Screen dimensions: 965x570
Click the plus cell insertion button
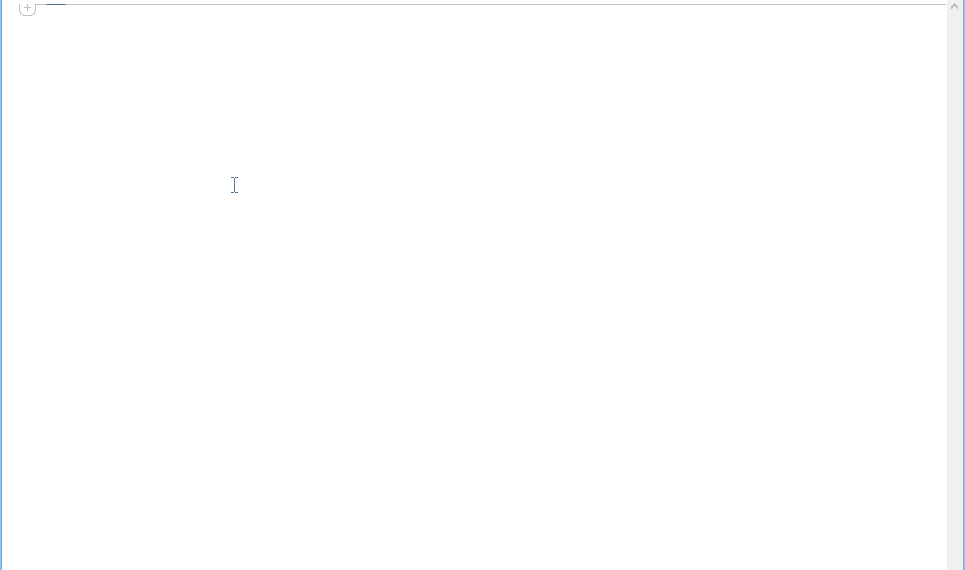tap(27, 8)
